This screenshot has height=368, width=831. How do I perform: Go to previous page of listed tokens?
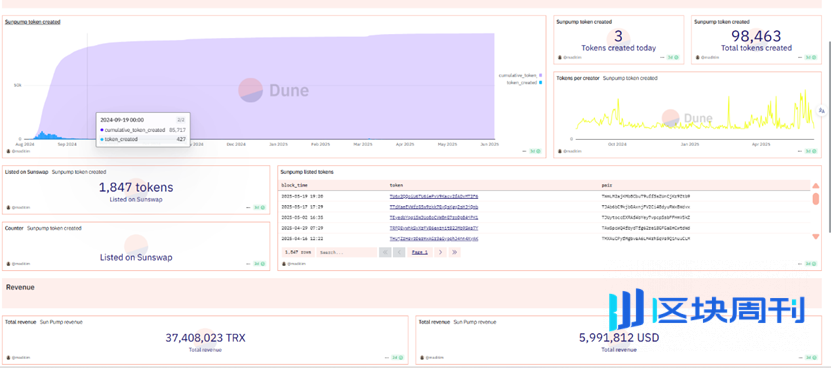pyautogui.click(x=400, y=252)
